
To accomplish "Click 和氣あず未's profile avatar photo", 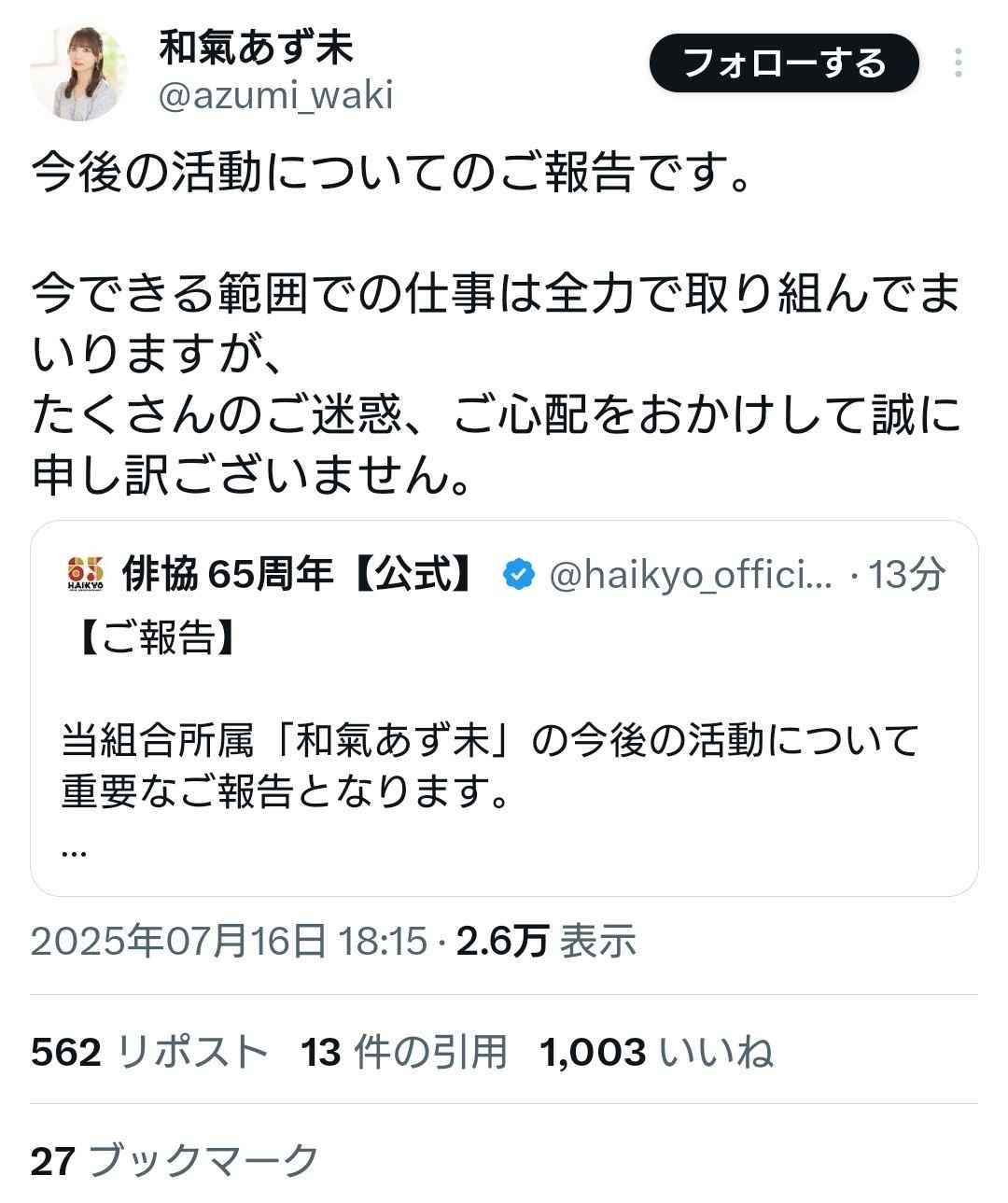I will click(x=78, y=73).
